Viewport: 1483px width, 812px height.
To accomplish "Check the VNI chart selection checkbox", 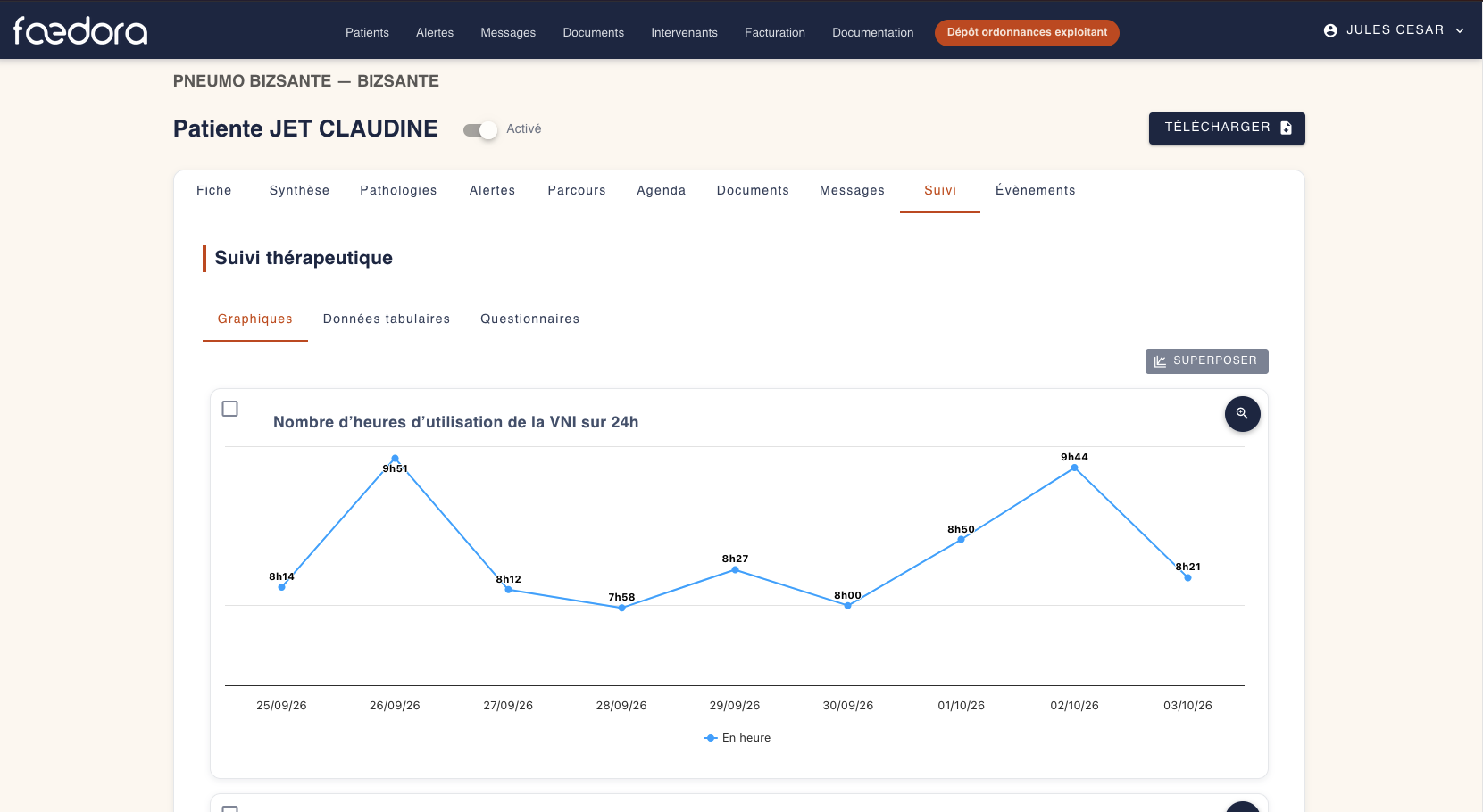I will (x=230, y=409).
